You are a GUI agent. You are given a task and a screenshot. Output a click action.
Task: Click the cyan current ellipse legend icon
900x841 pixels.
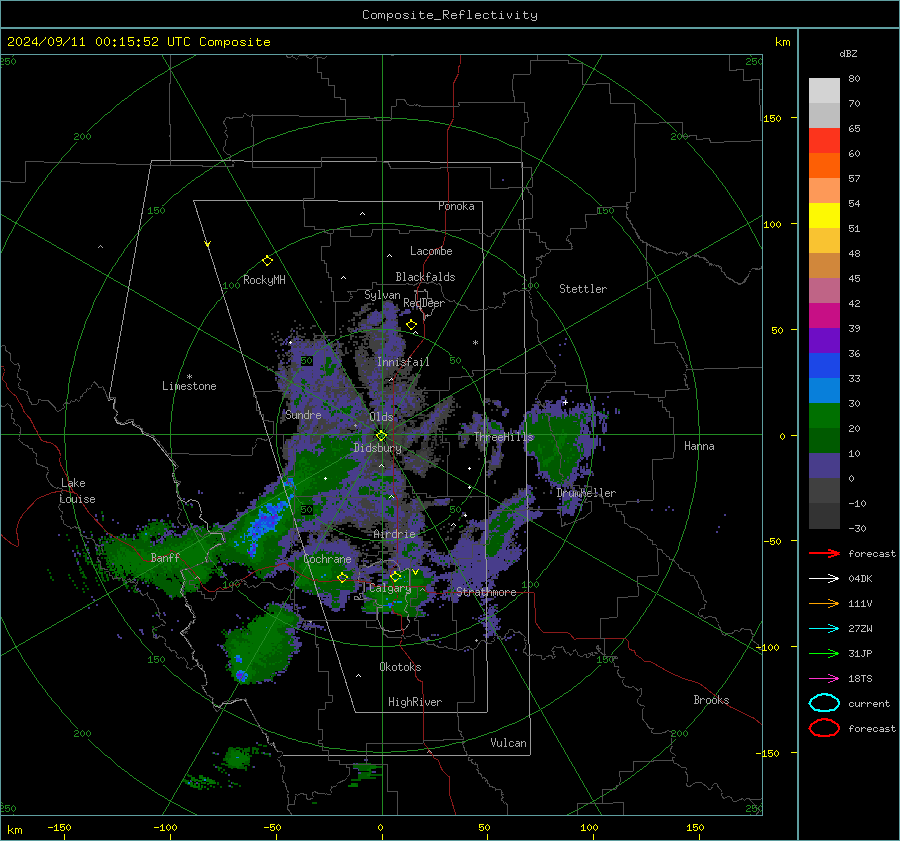click(x=824, y=703)
